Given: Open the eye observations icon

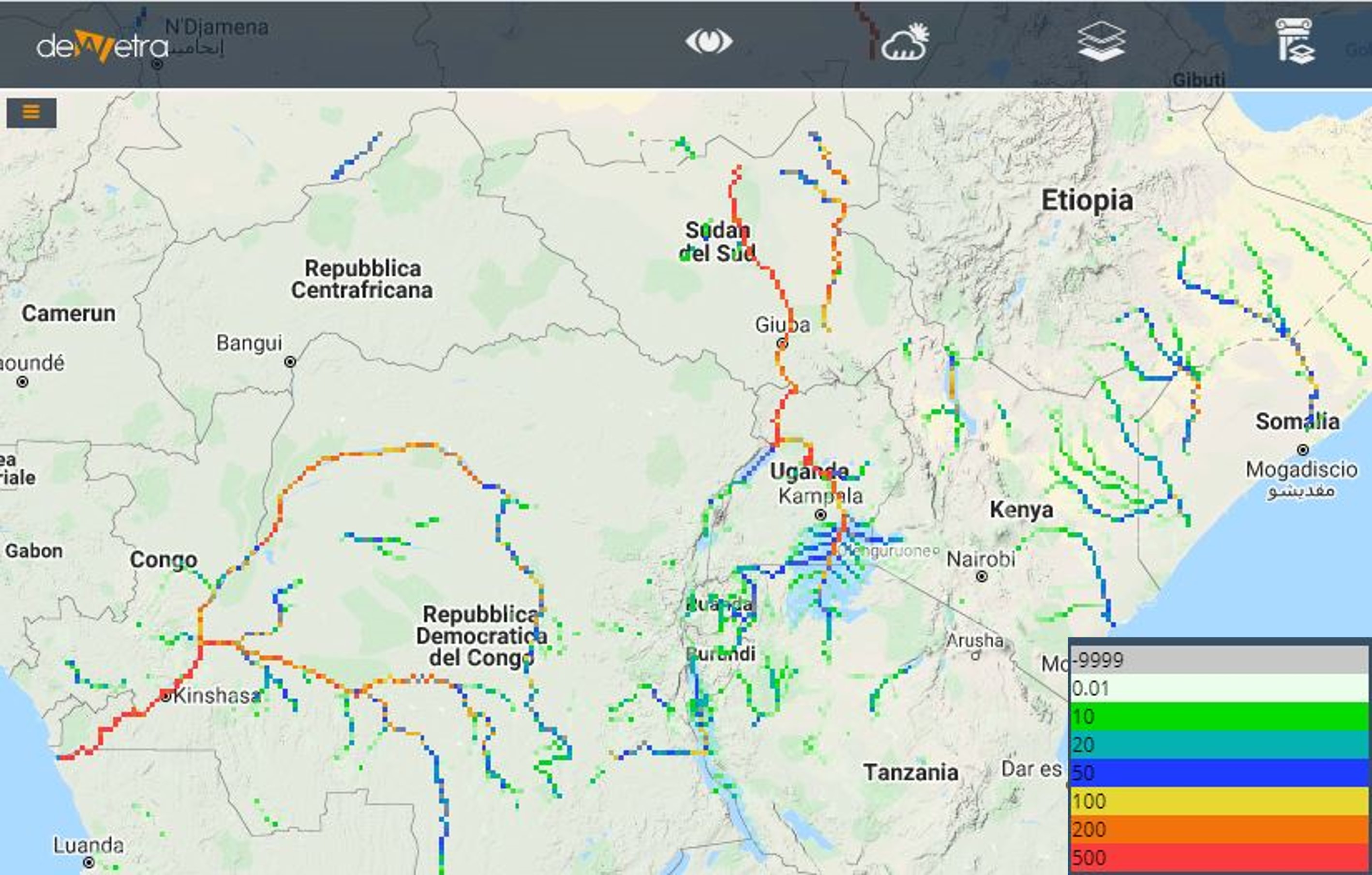Looking at the screenshot, I should tap(708, 42).
